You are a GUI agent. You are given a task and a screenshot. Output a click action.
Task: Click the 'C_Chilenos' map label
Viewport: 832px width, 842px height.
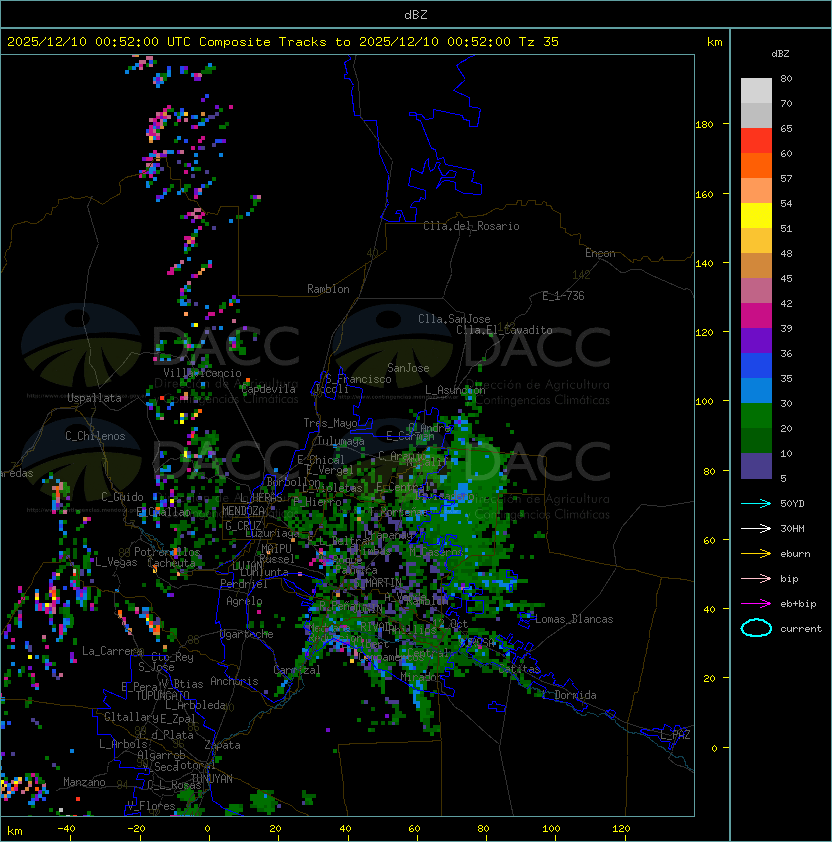95,436
